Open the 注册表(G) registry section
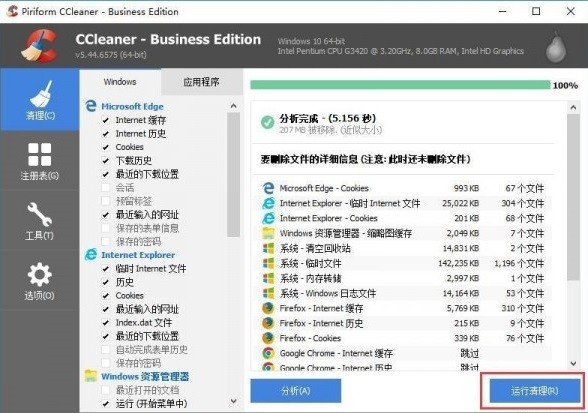 point(40,161)
